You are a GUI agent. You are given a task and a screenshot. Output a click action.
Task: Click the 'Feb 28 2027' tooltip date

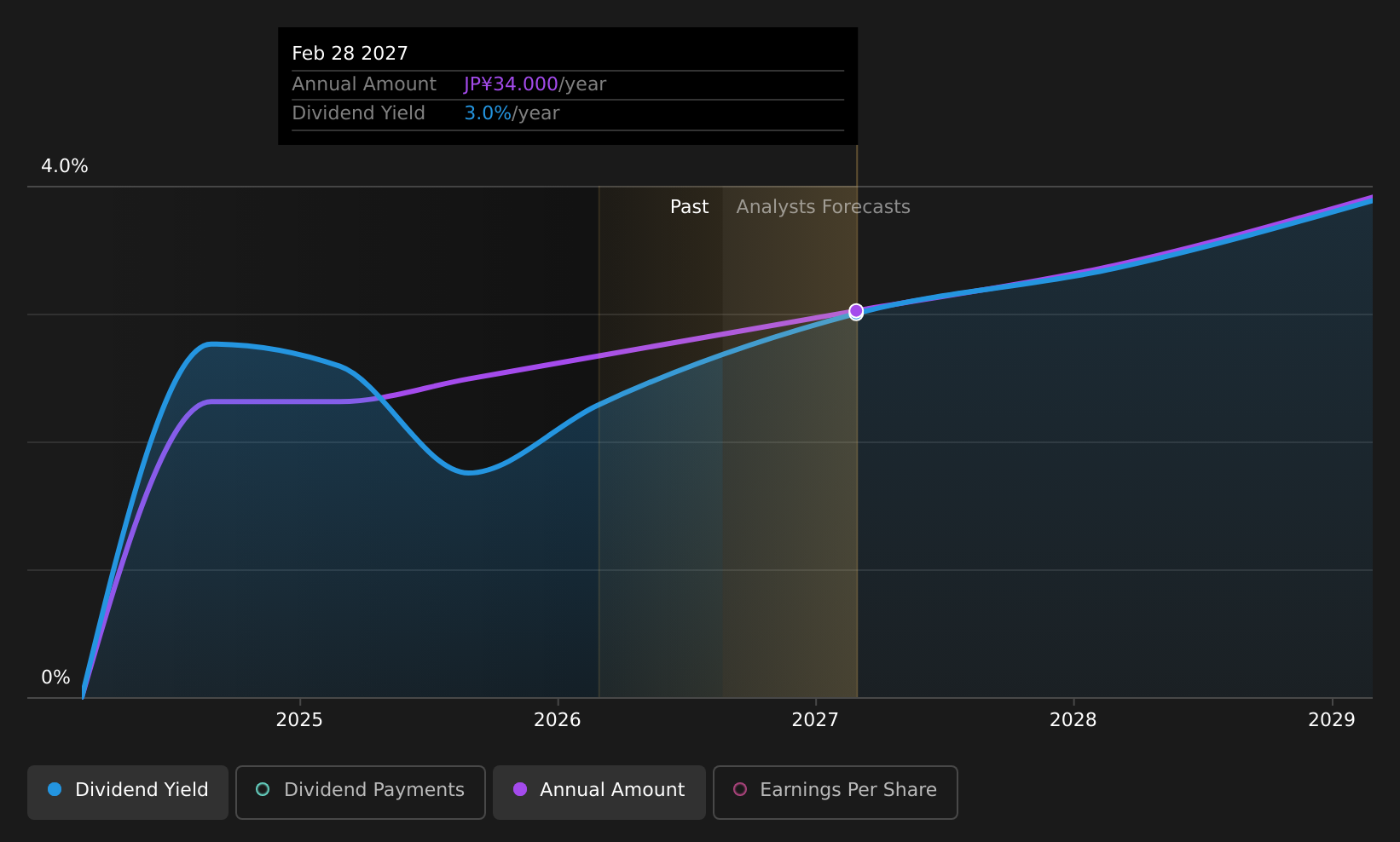point(350,54)
